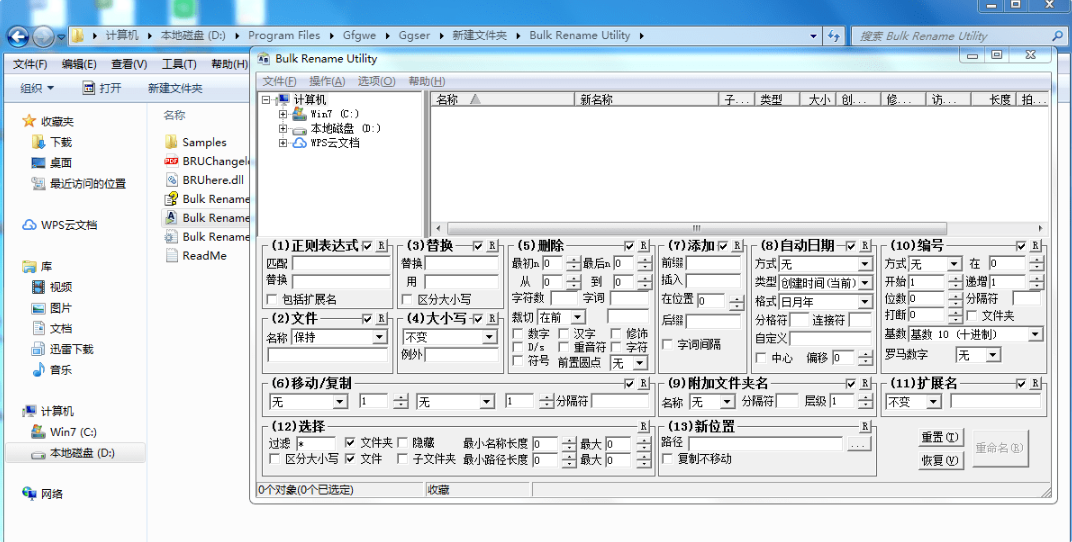The width and height of the screenshot is (1072, 542).
Task: Click the 重置(T) button
Action: click(x=941, y=437)
